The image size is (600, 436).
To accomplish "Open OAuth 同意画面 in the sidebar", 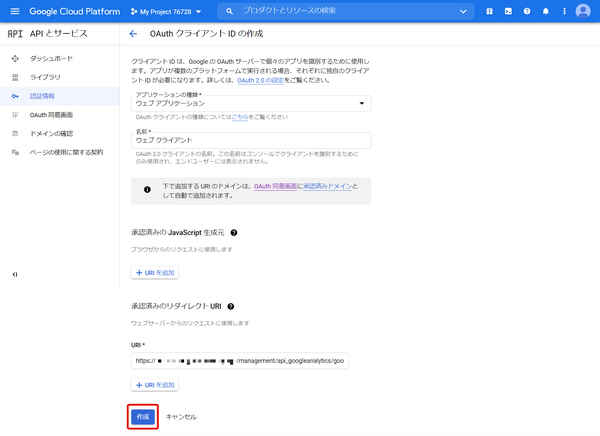I will click(x=51, y=115).
